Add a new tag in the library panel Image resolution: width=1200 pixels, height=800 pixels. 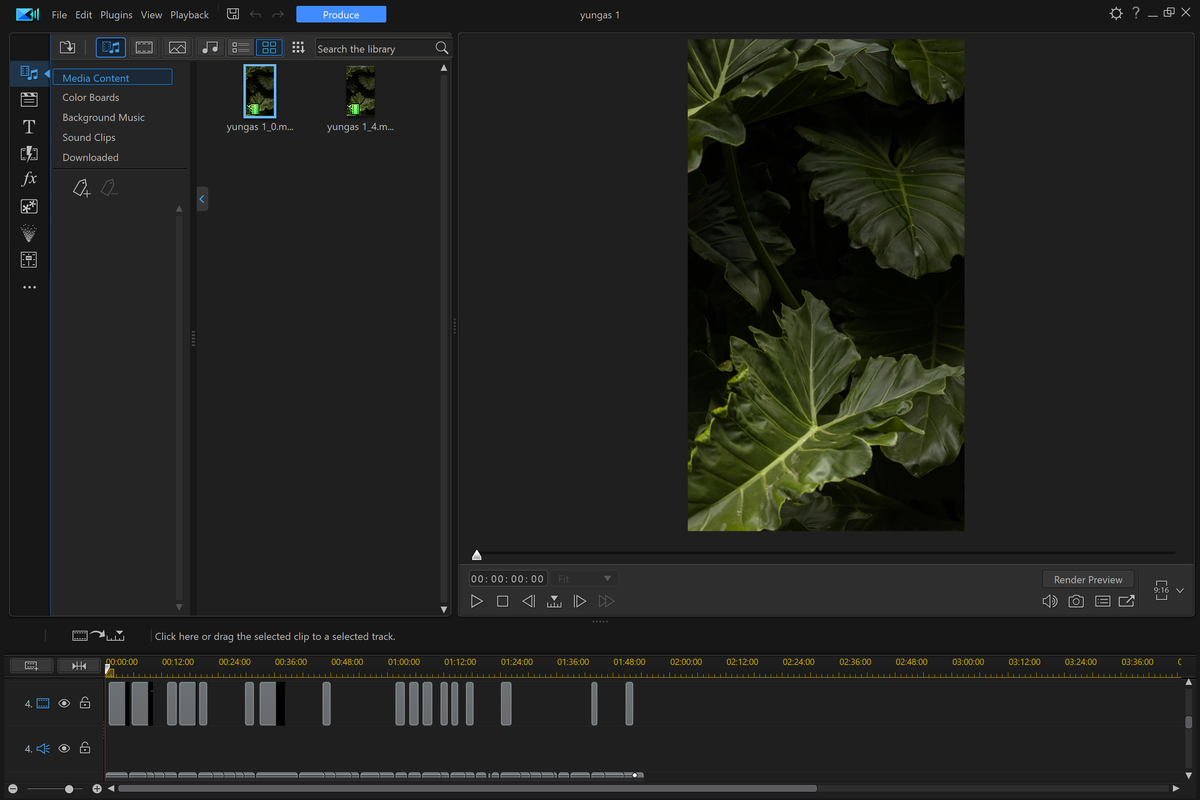coord(82,188)
